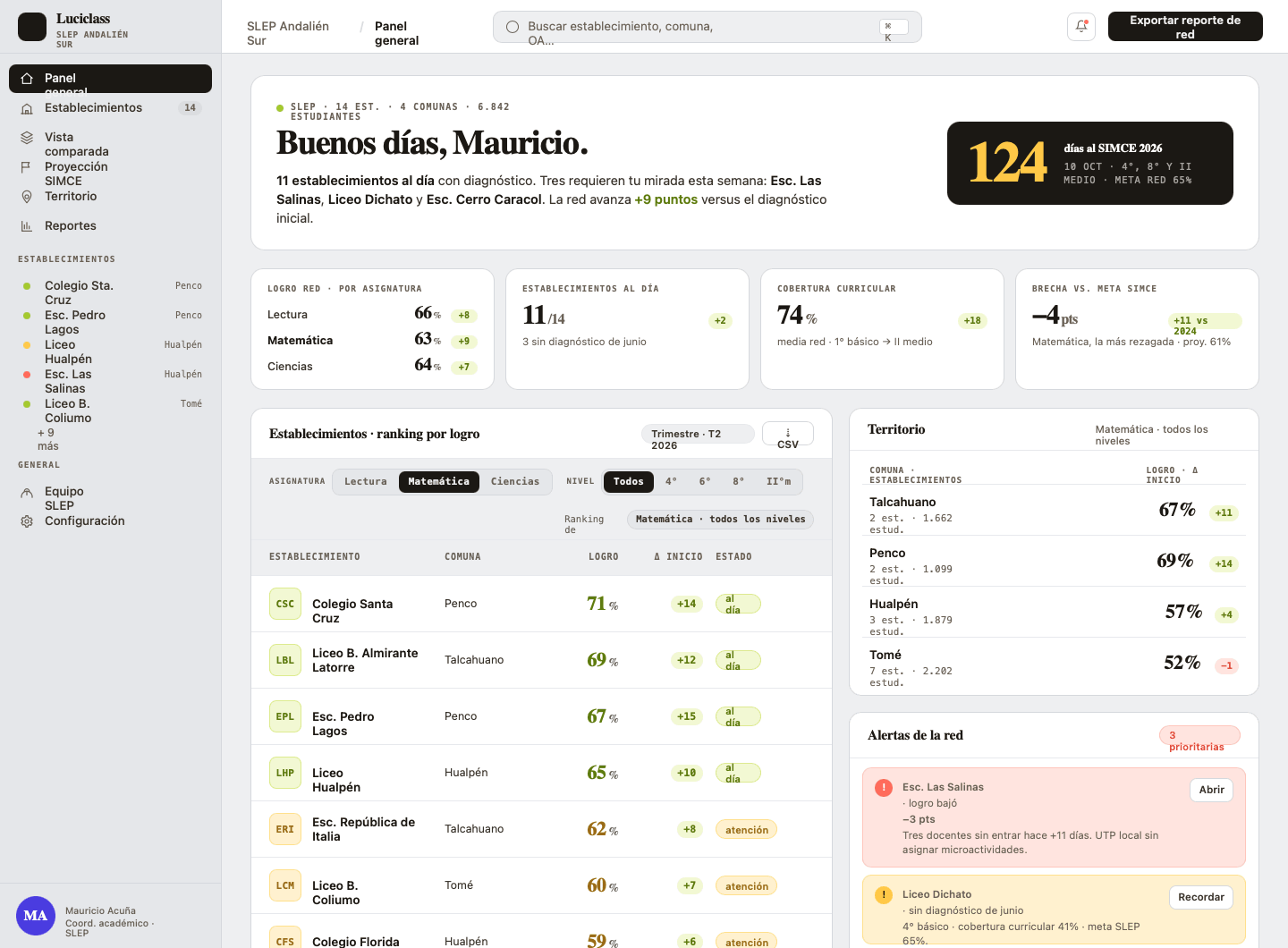
Task: Select II°m level filter
Action: pyautogui.click(x=779, y=481)
